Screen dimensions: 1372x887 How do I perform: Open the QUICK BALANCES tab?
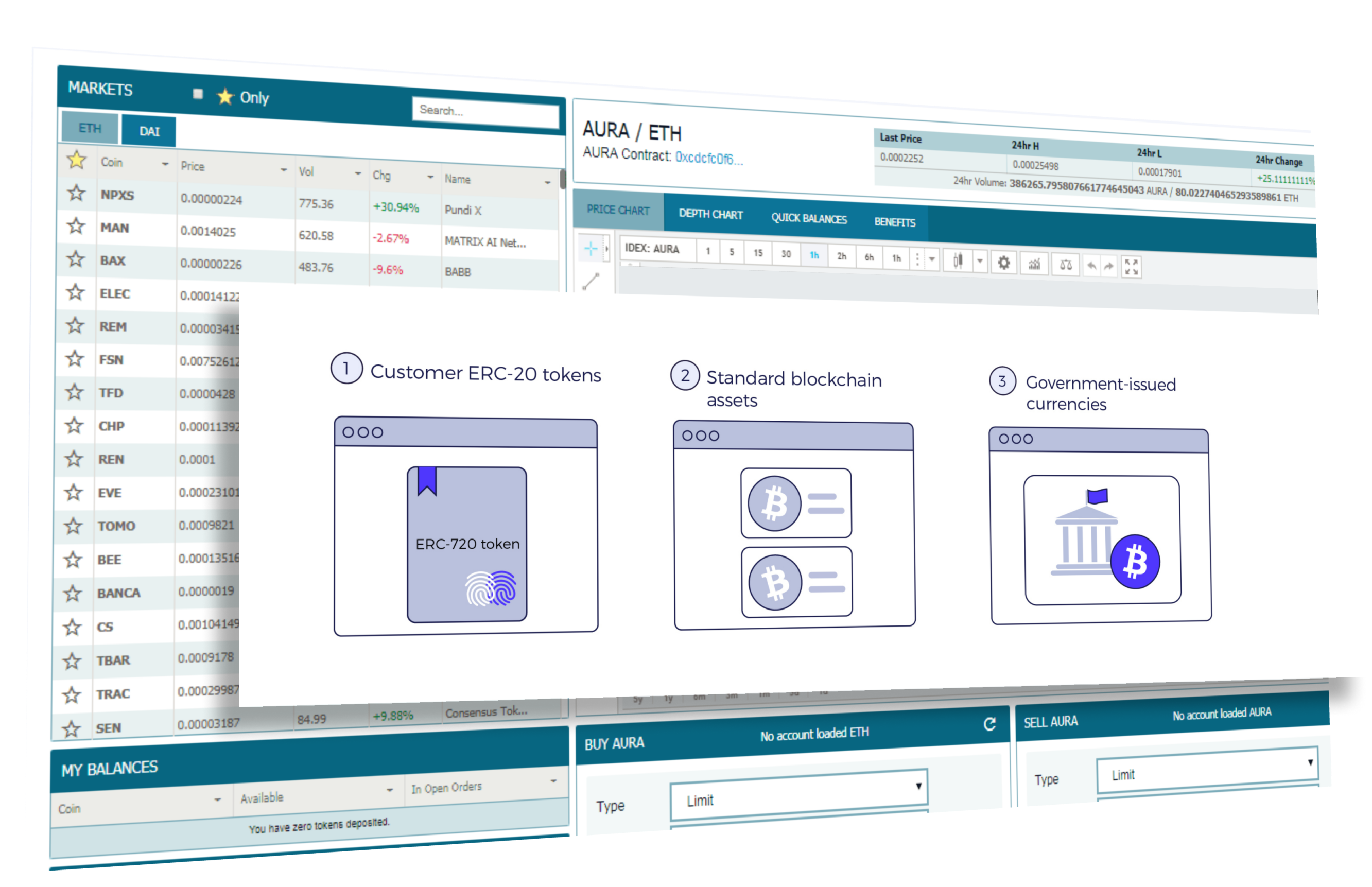pos(809,218)
